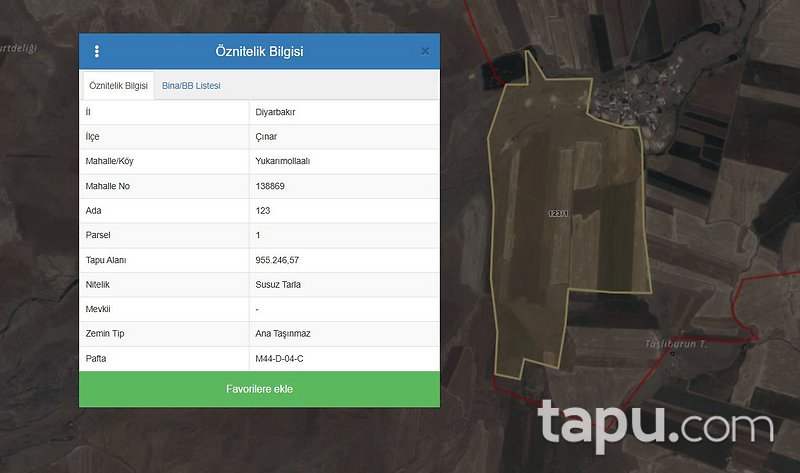Screen dimensions: 800x473
Task: Open the three-dot options menu
Action: (x=97, y=51)
